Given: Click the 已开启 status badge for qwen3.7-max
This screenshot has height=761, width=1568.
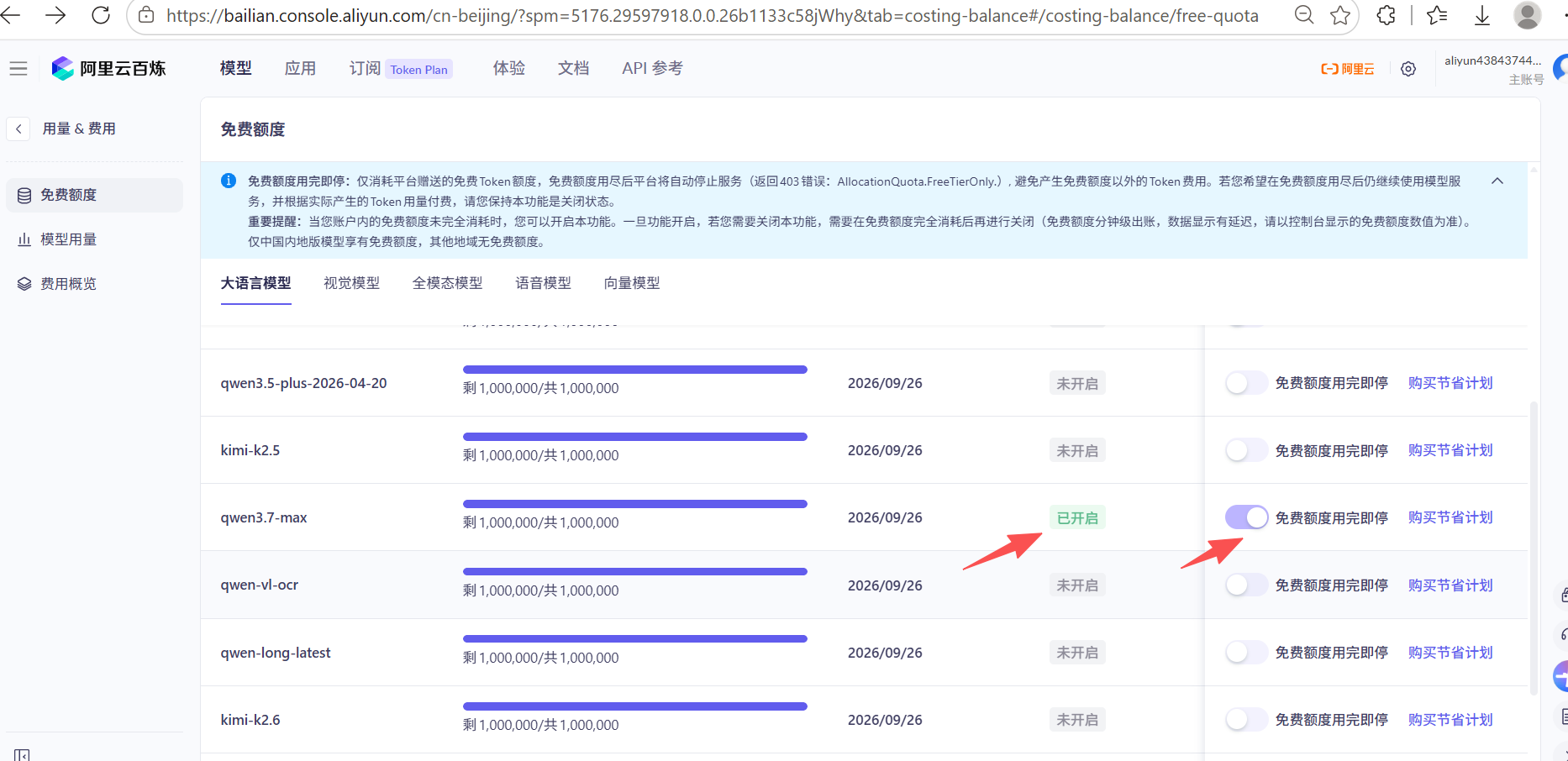Looking at the screenshot, I should [1077, 517].
